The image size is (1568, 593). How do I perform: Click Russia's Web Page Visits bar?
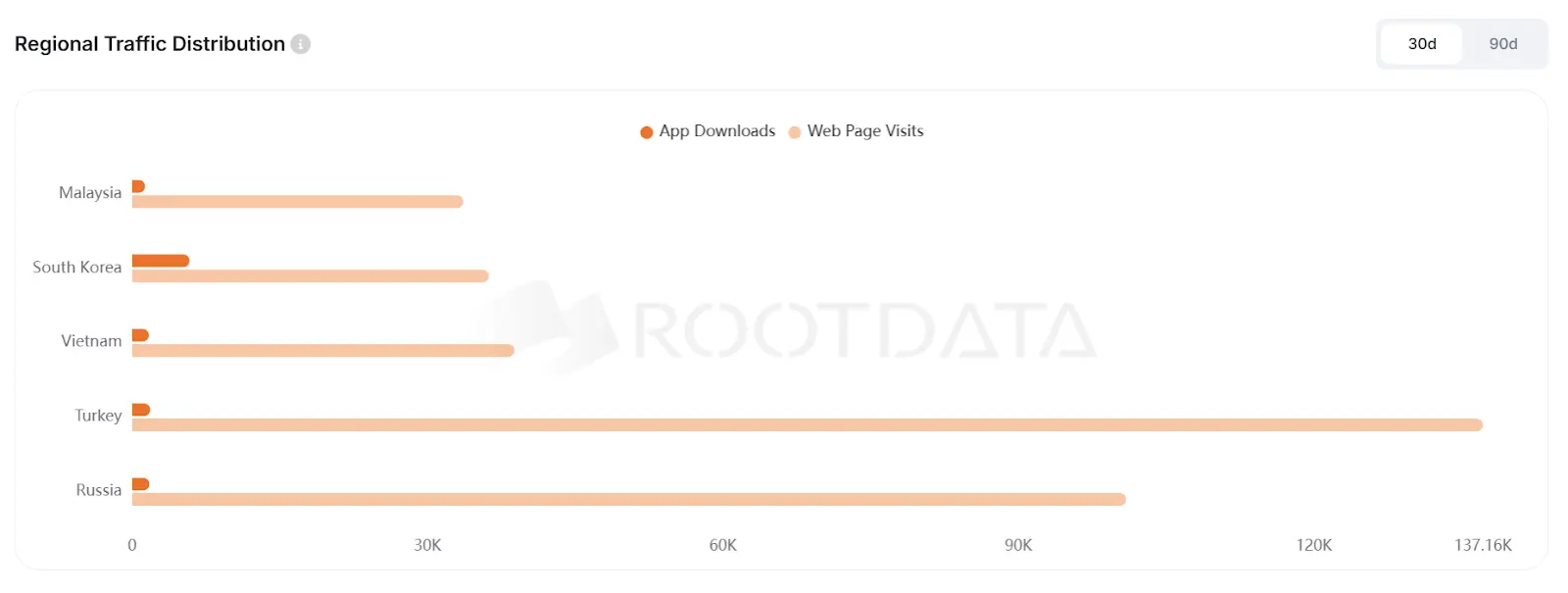coord(627,499)
